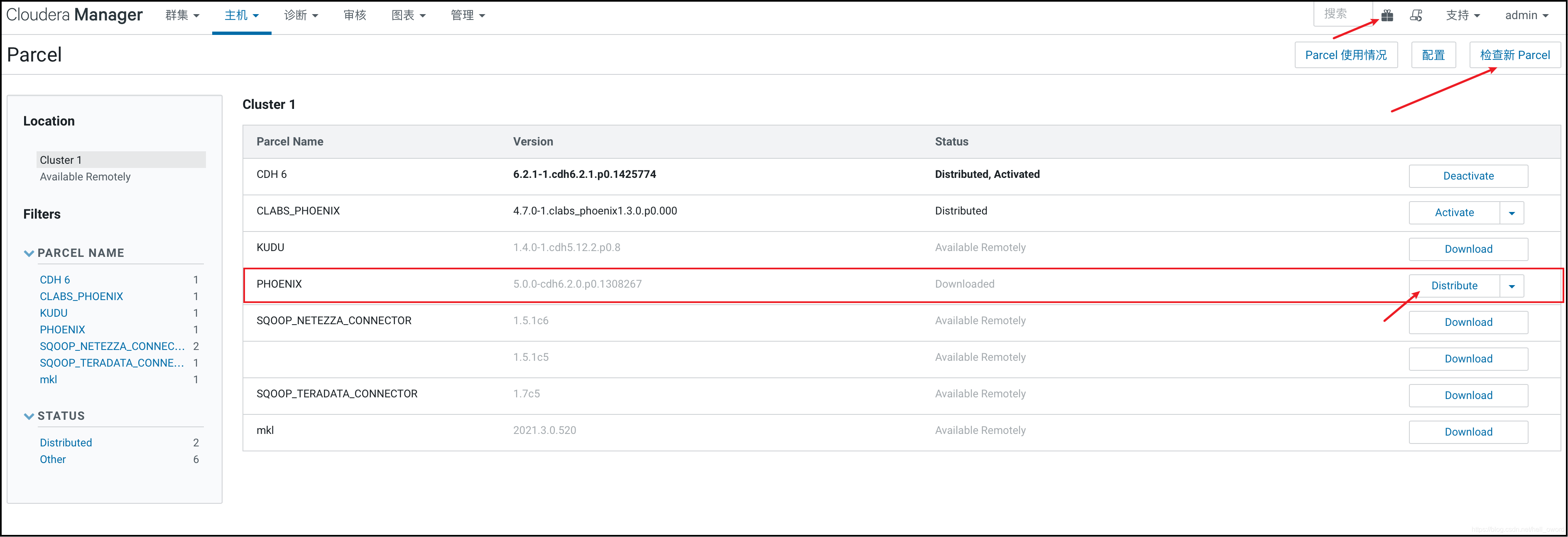Screen dimensions: 1568x537
Task: Select Available Remotely location
Action: (85, 177)
